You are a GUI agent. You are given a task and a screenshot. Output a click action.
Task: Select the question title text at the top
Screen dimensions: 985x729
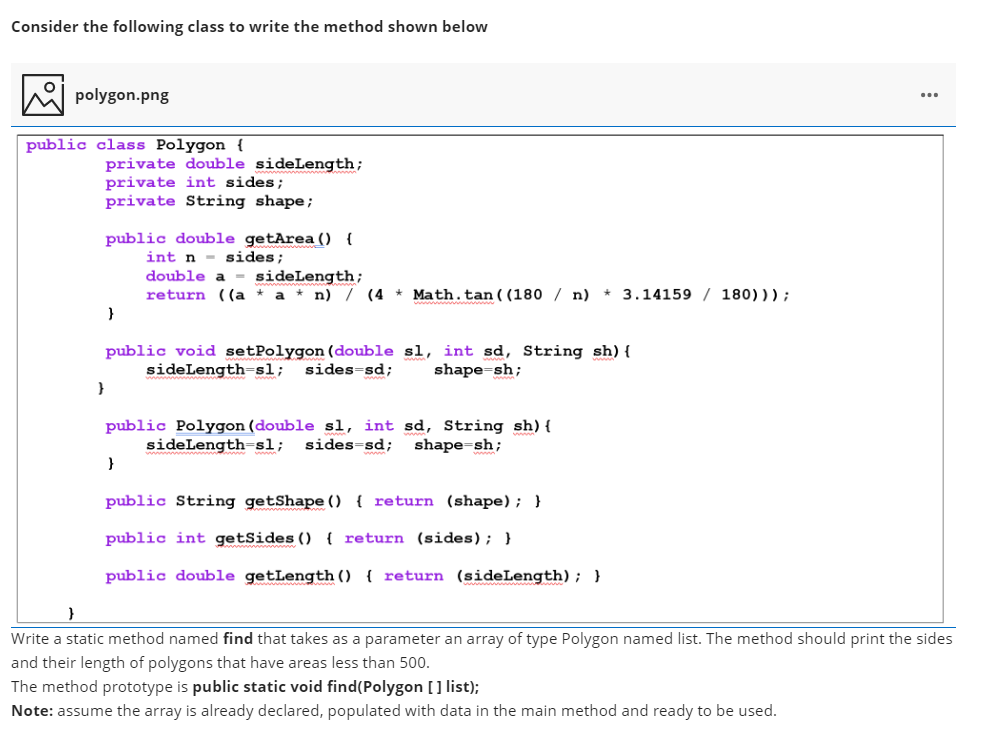(x=248, y=26)
